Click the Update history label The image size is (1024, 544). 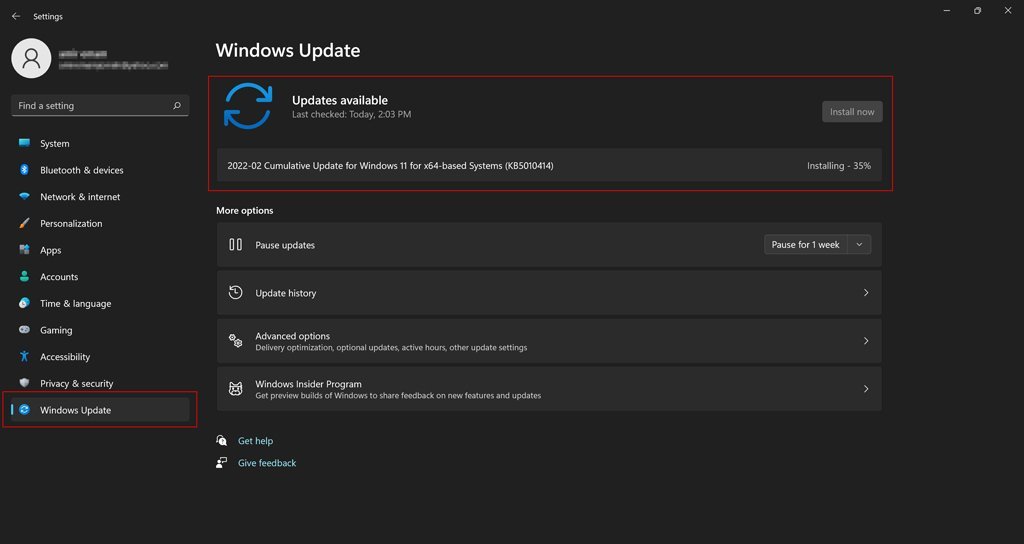pos(285,293)
